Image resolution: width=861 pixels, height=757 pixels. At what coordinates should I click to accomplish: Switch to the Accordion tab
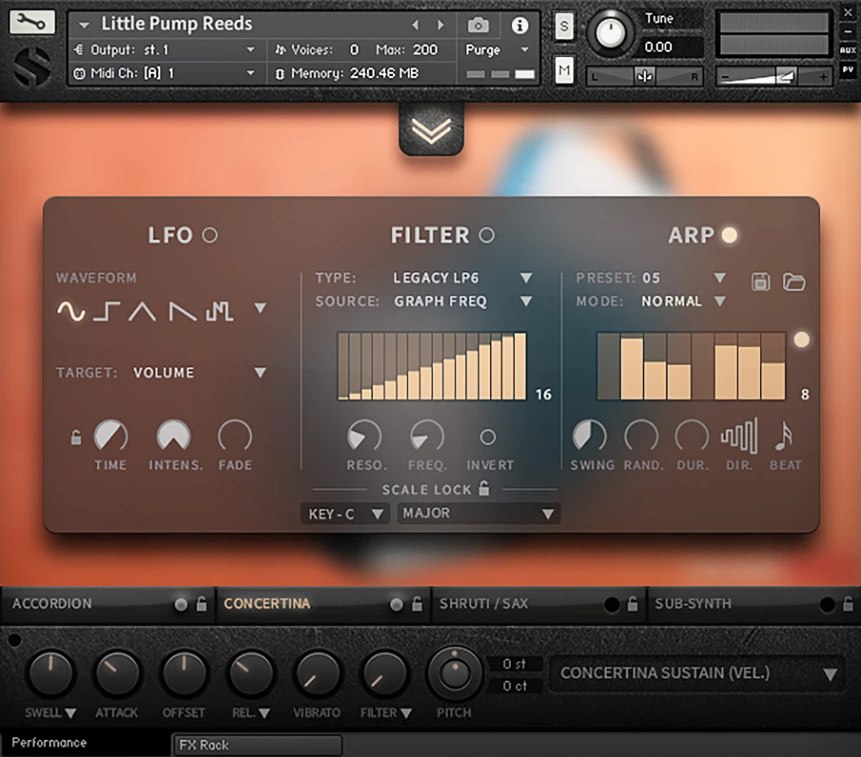(x=52, y=604)
